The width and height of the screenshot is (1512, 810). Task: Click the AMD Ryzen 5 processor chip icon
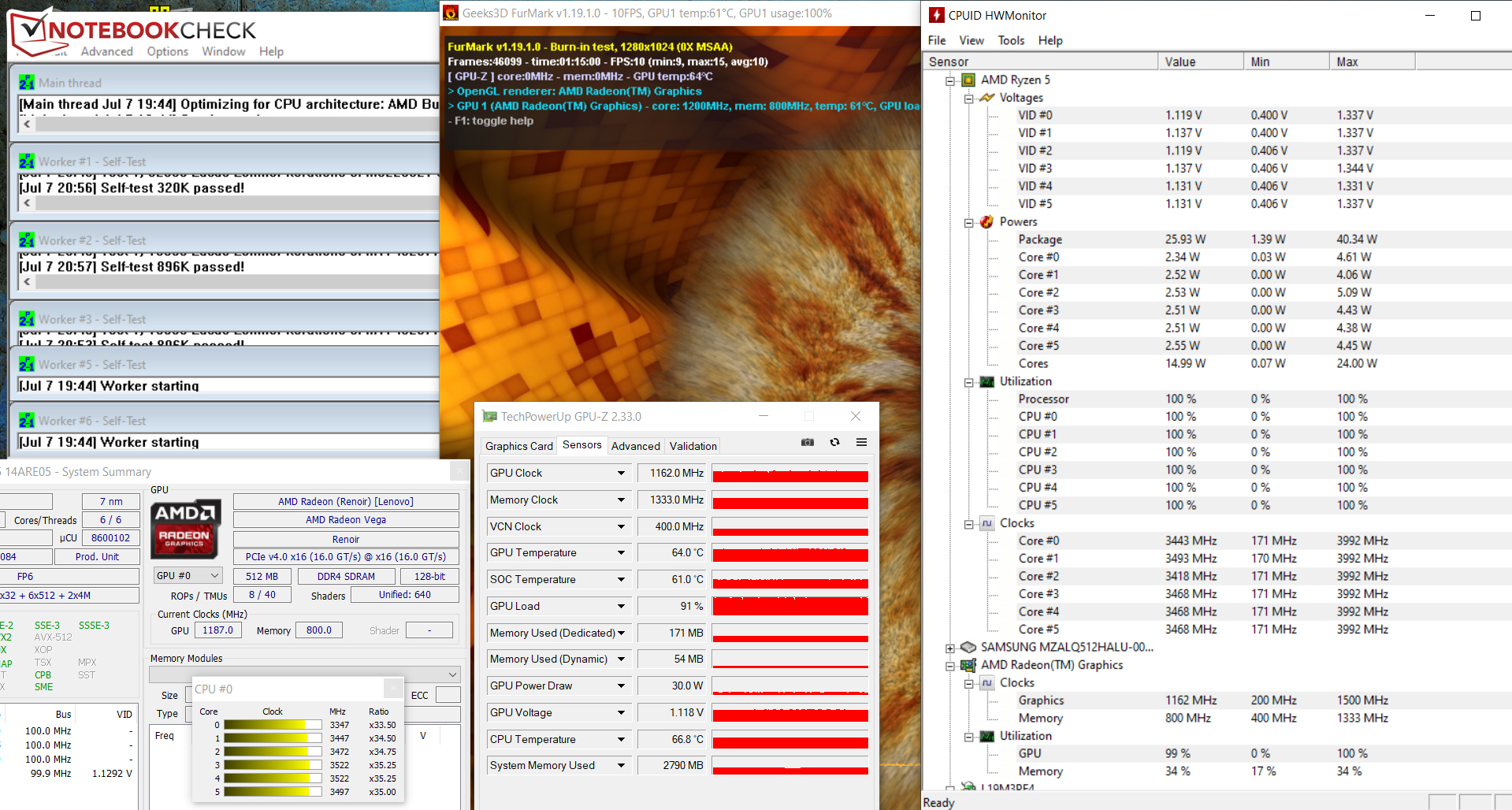(968, 80)
